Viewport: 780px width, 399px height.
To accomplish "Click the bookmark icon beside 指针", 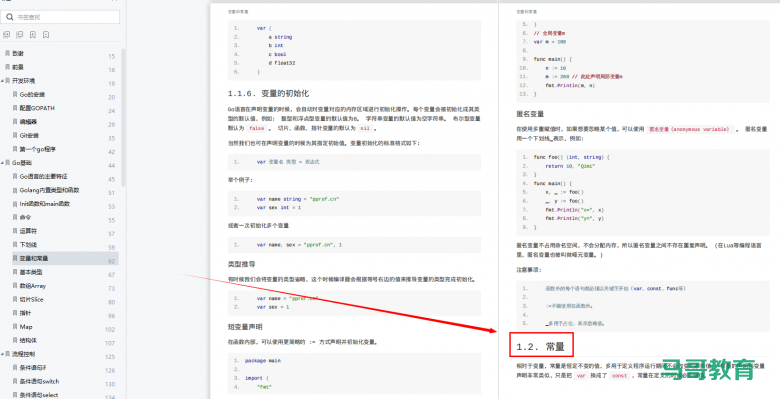I will [x=15, y=313].
